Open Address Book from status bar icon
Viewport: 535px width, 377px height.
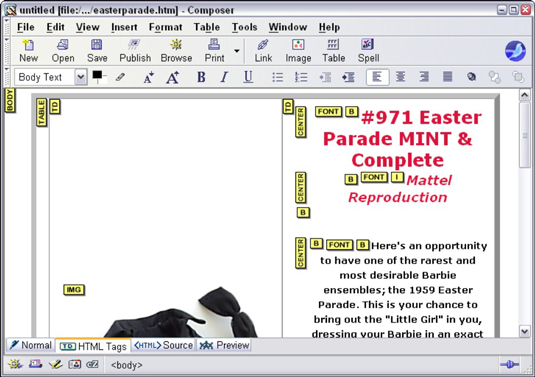(74, 364)
